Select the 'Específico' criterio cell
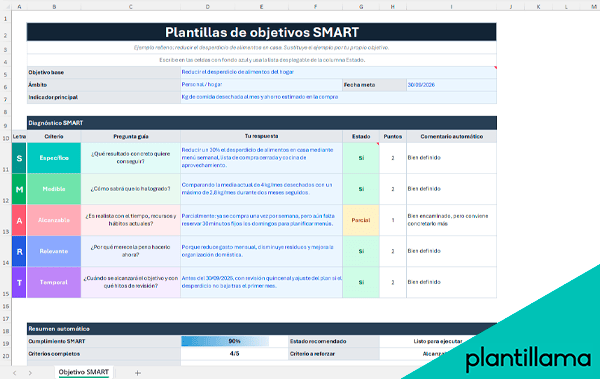600x379 pixels. click(x=54, y=158)
